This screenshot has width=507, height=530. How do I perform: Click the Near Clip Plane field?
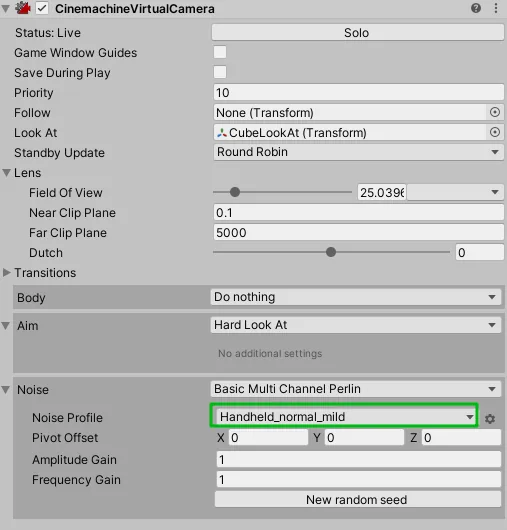[359, 212]
